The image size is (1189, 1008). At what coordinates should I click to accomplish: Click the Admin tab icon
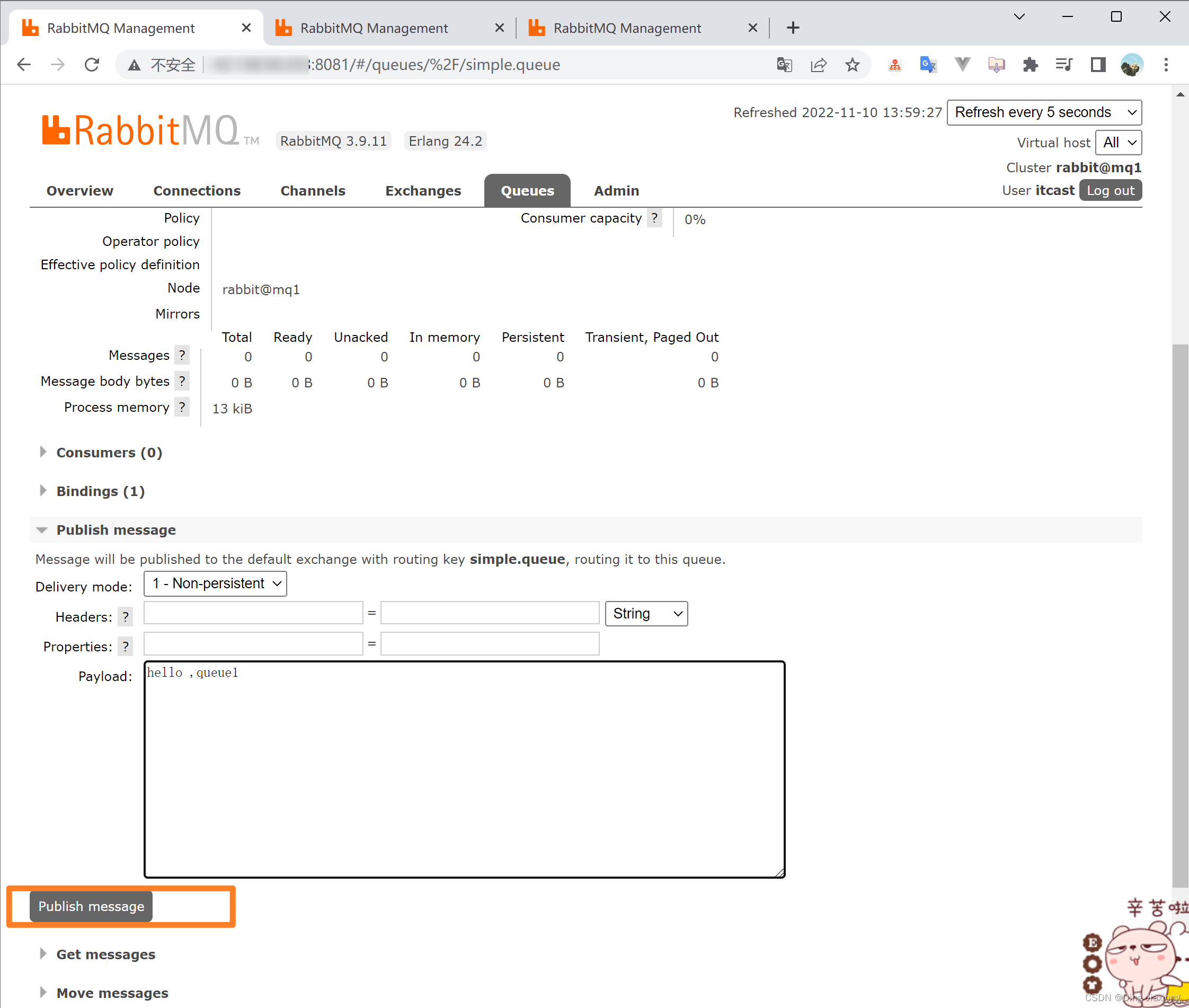coord(616,191)
